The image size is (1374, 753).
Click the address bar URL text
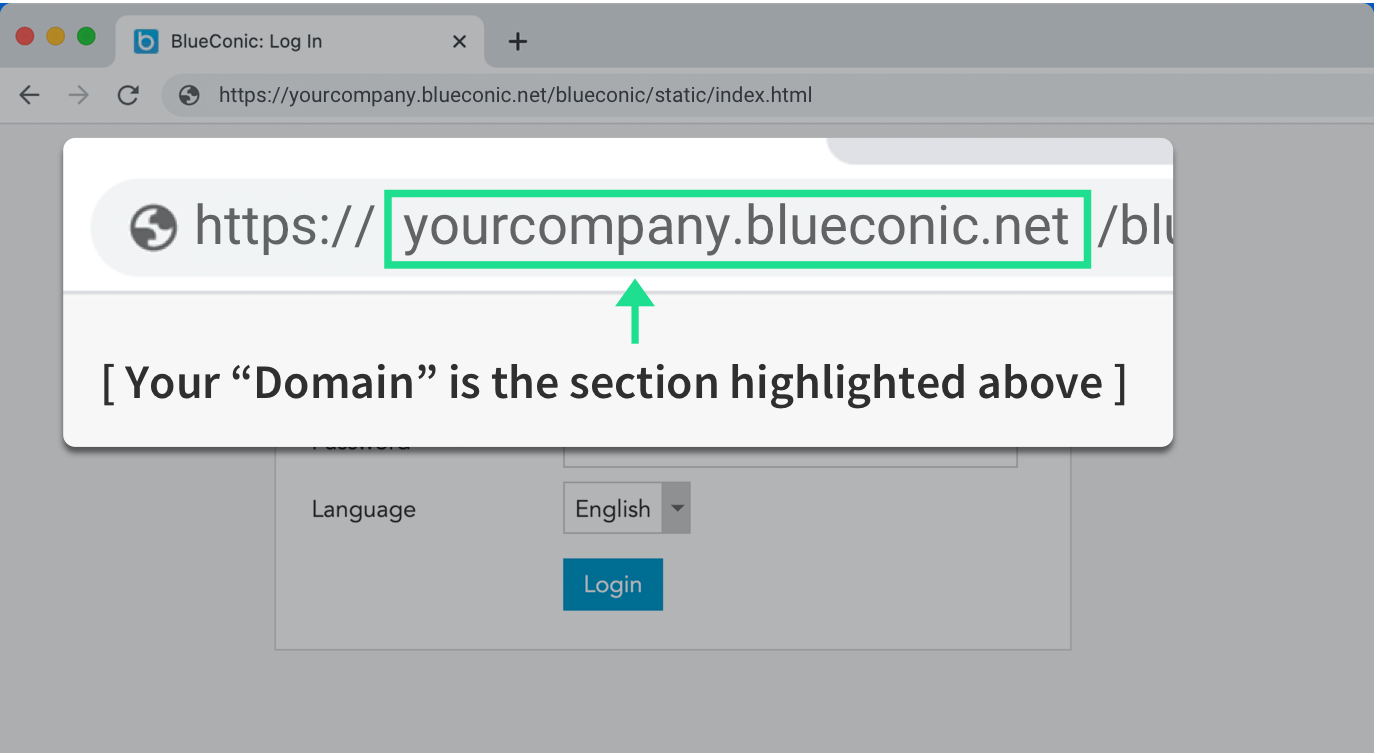pos(515,95)
